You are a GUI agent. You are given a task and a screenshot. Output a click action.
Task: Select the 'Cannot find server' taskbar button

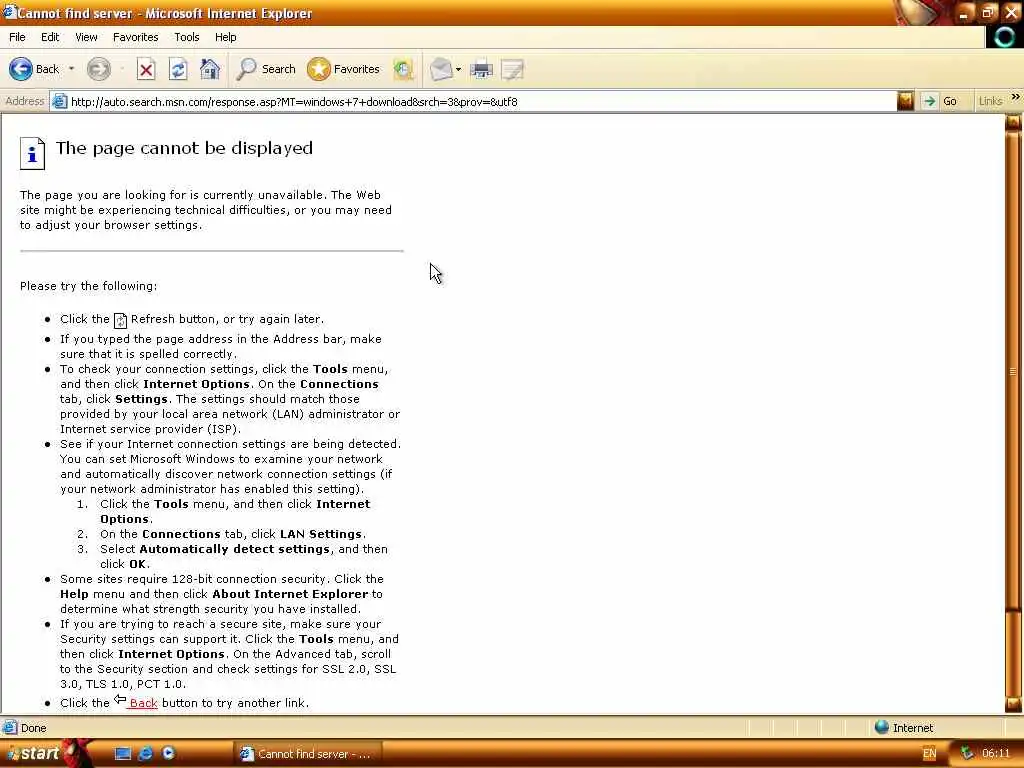click(x=307, y=754)
